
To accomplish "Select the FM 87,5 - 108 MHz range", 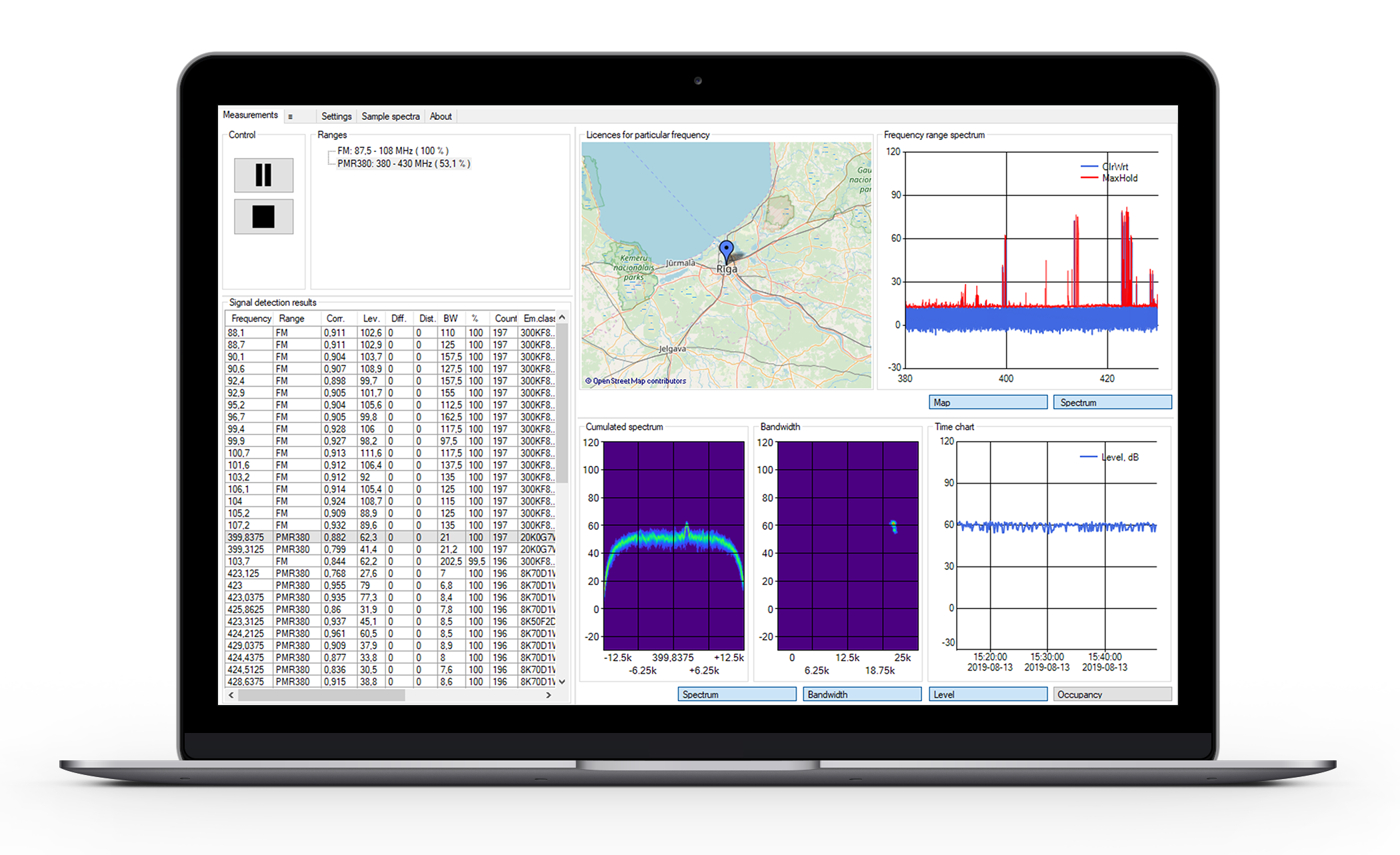I will click(393, 151).
